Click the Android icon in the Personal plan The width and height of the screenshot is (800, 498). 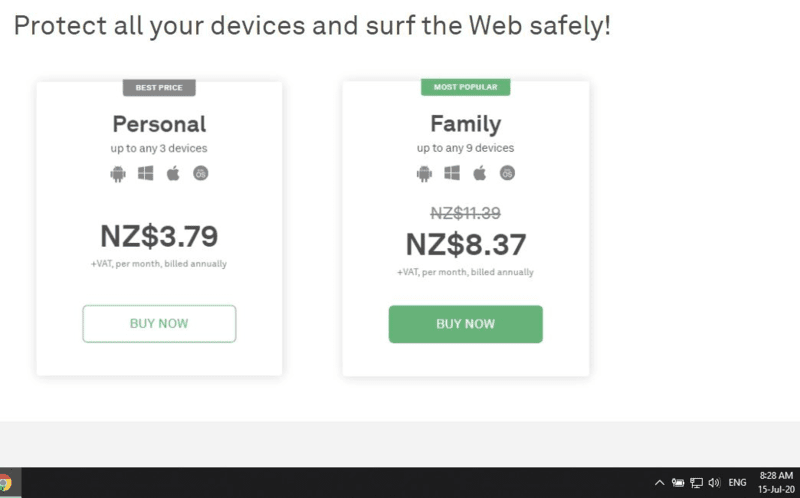(x=118, y=174)
